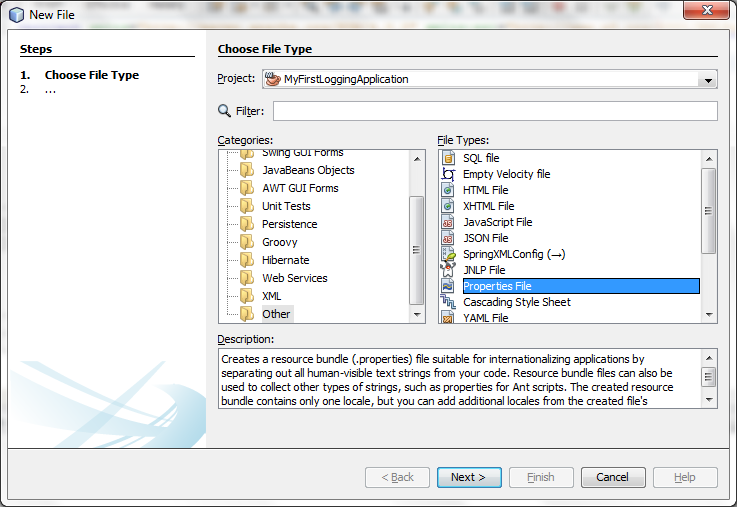Click the SpringXMLConfig icon
Viewport: 737px width, 507px height.
pos(448,254)
